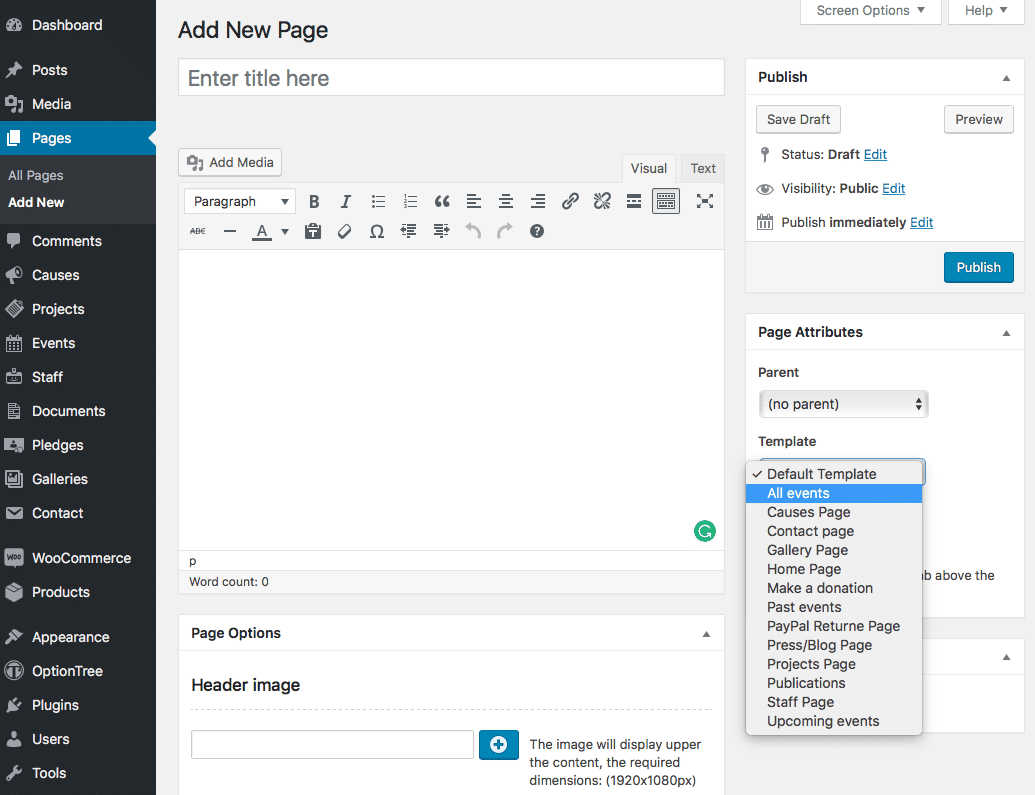Viewport: 1035px width, 795px height.
Task: Edit the publish immediately date link
Action: point(921,223)
